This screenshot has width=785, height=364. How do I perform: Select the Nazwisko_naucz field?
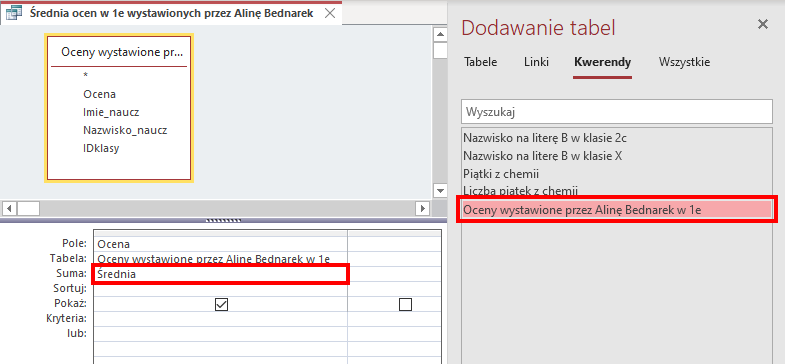(125, 130)
